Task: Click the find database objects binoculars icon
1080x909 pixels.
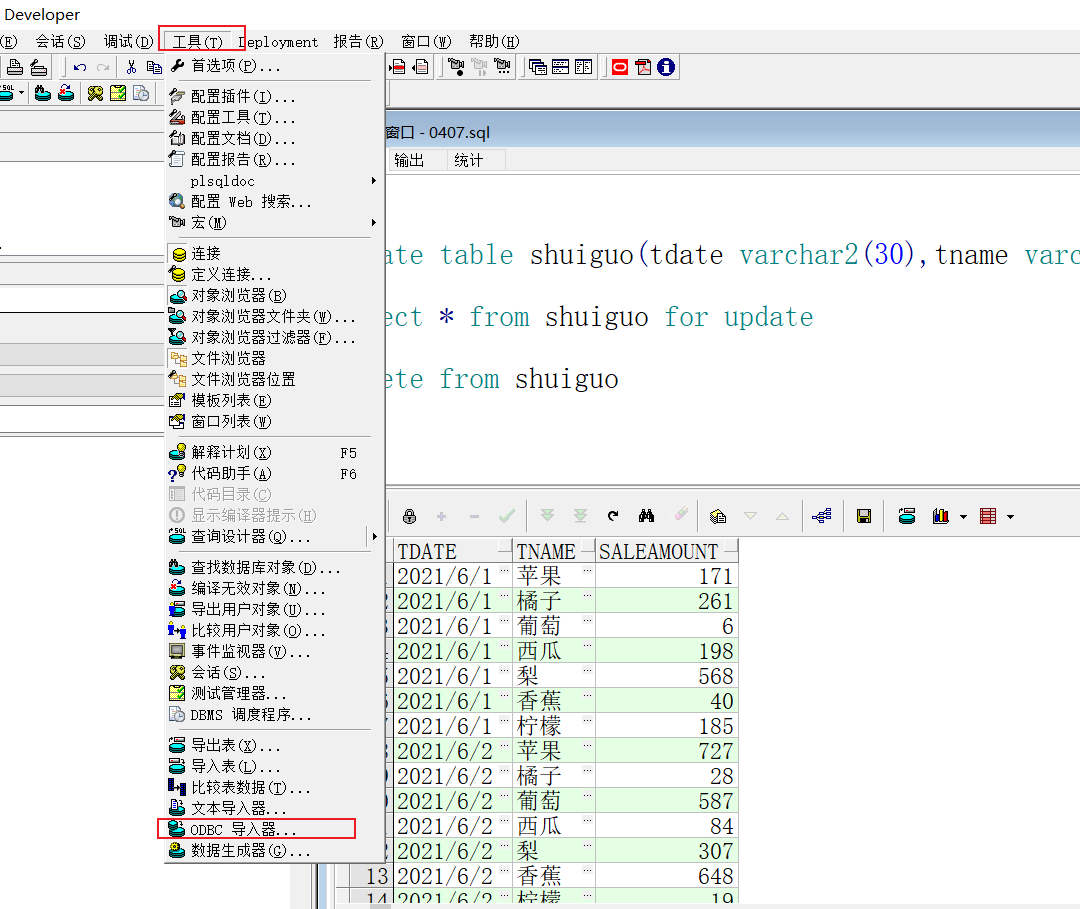Action: [x=43, y=93]
